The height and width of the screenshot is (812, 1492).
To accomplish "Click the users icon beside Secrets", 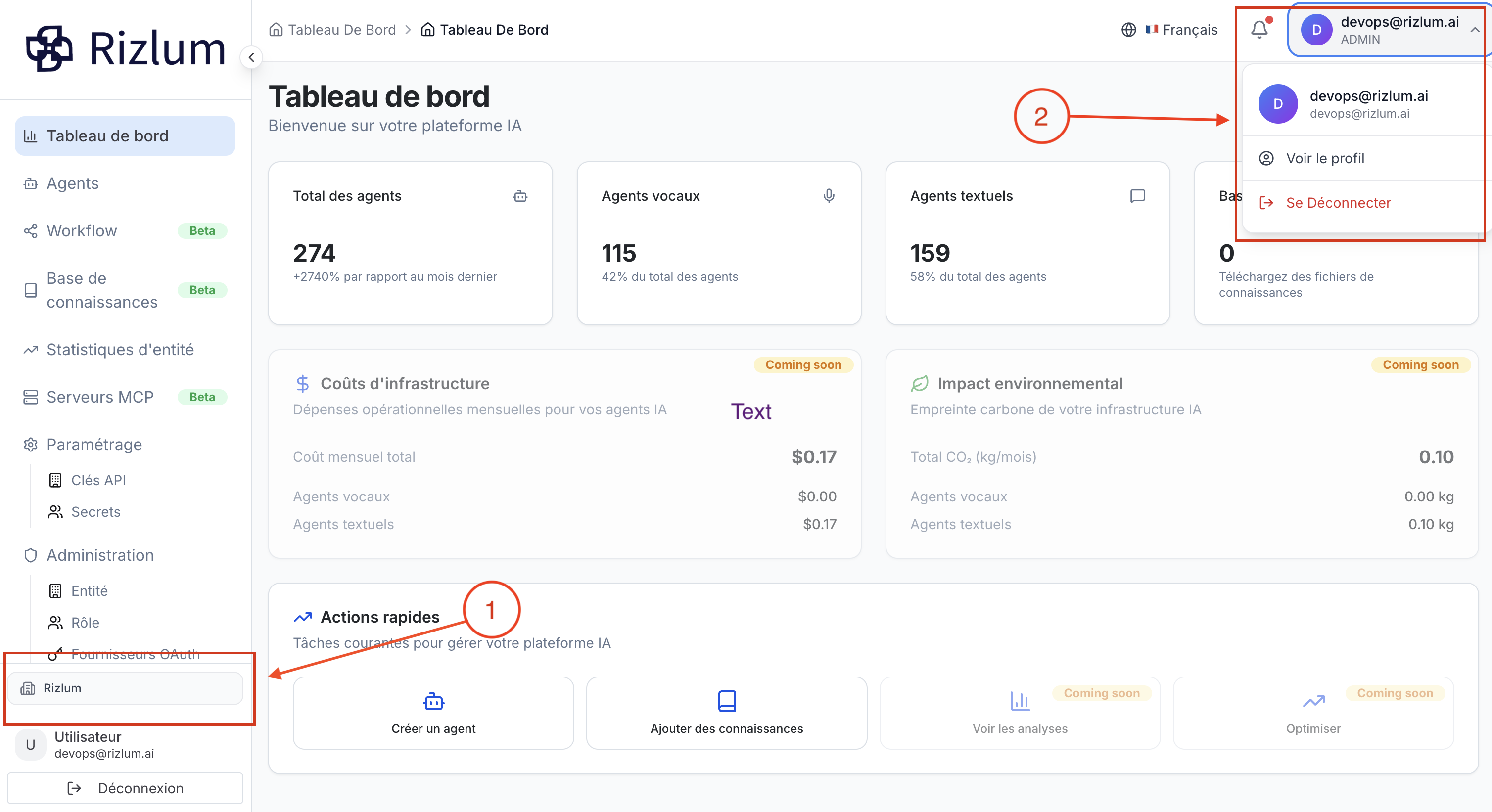I will (55, 512).
